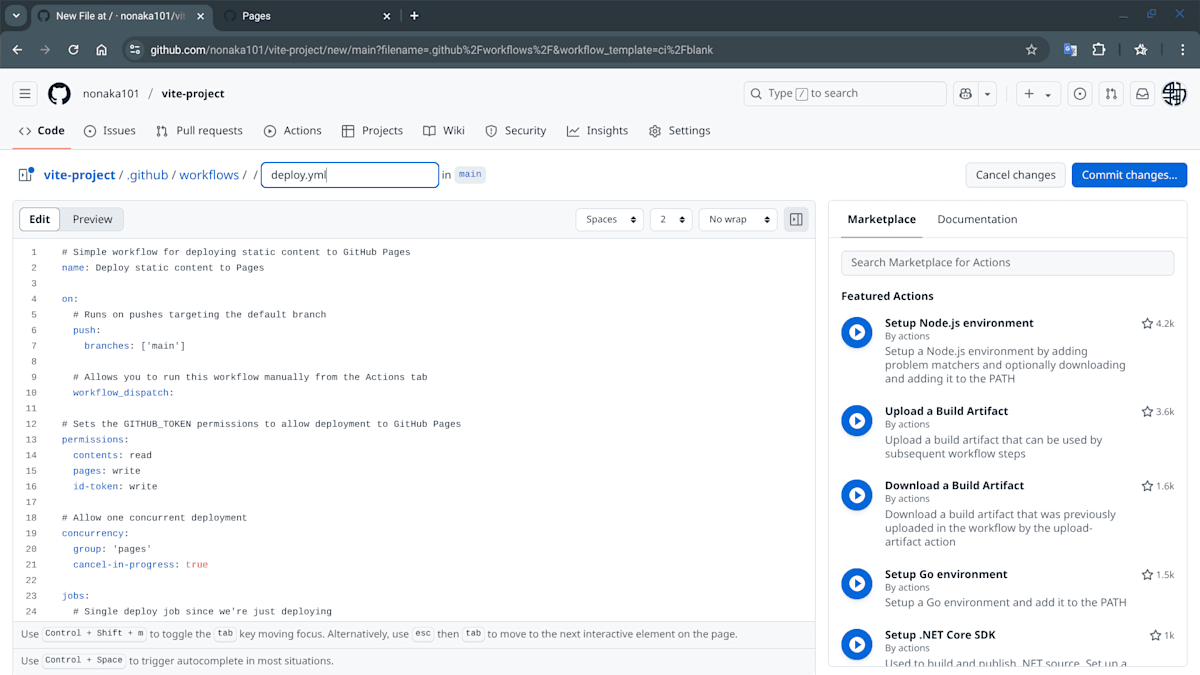Viewport: 1200px width, 675px height.
Task: Open a new Chrome tab
Action: (x=414, y=16)
